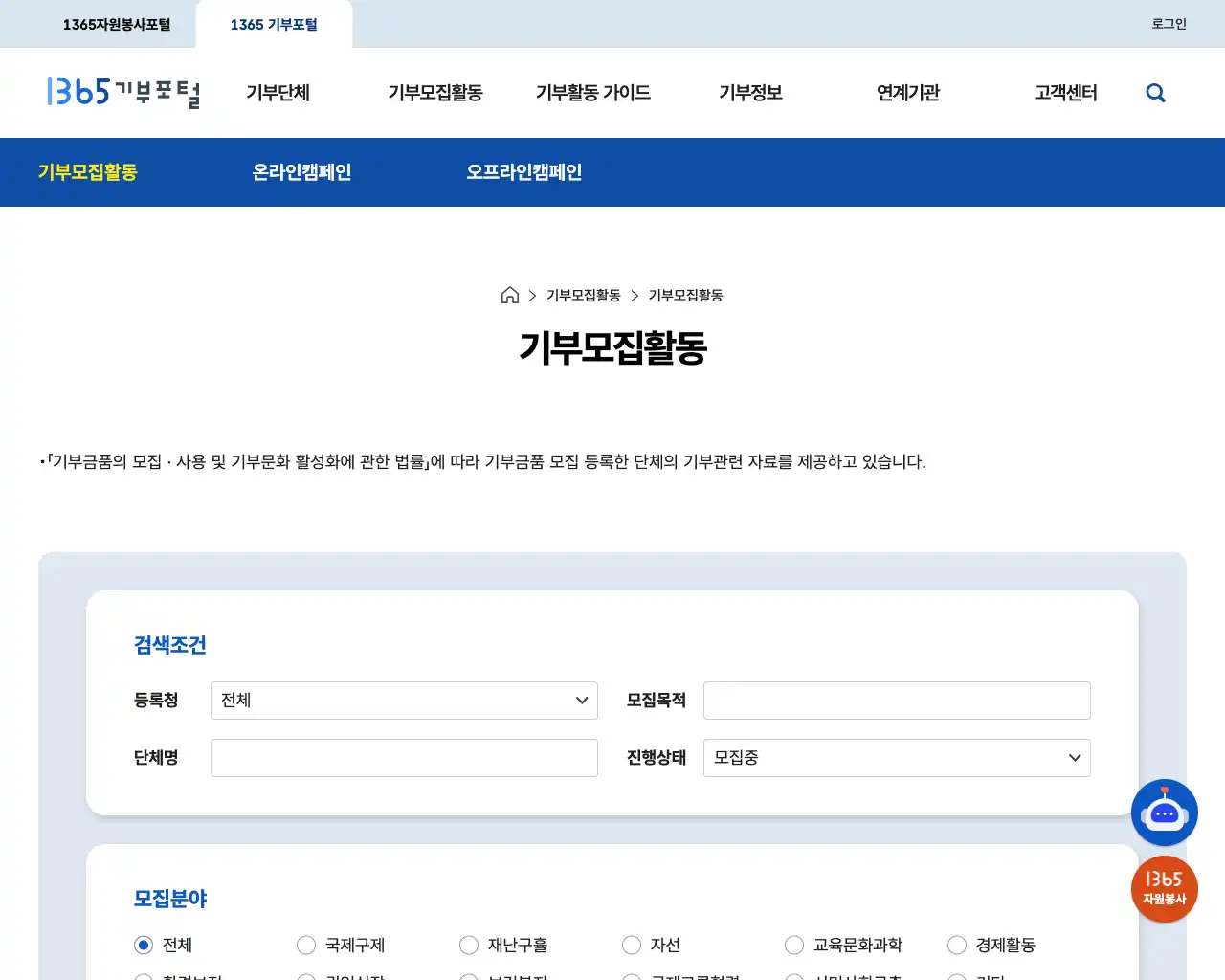Screen dimensions: 1225x980
Task: Select the 경제활동 radio button
Action: pyautogui.click(x=957, y=945)
